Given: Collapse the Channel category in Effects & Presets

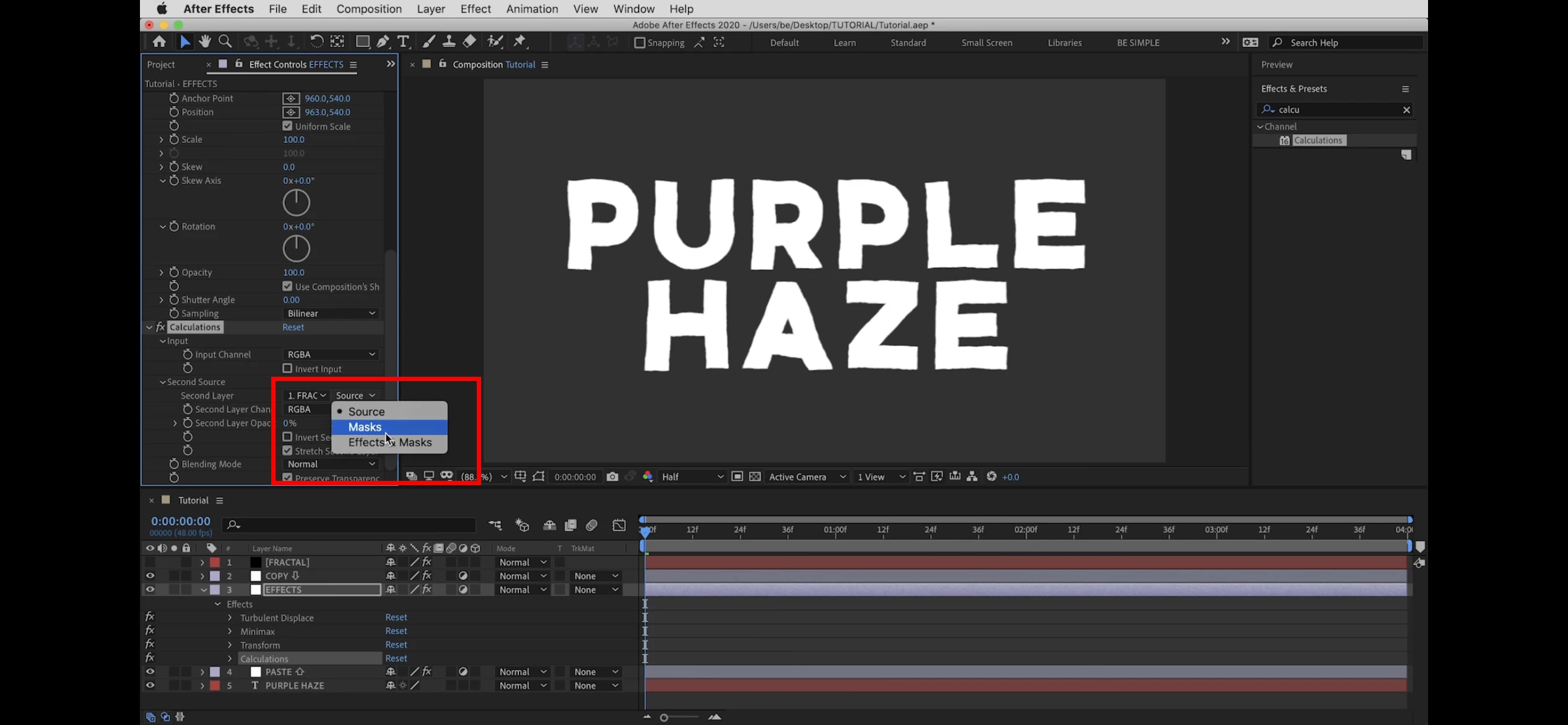Looking at the screenshot, I should point(1260,126).
